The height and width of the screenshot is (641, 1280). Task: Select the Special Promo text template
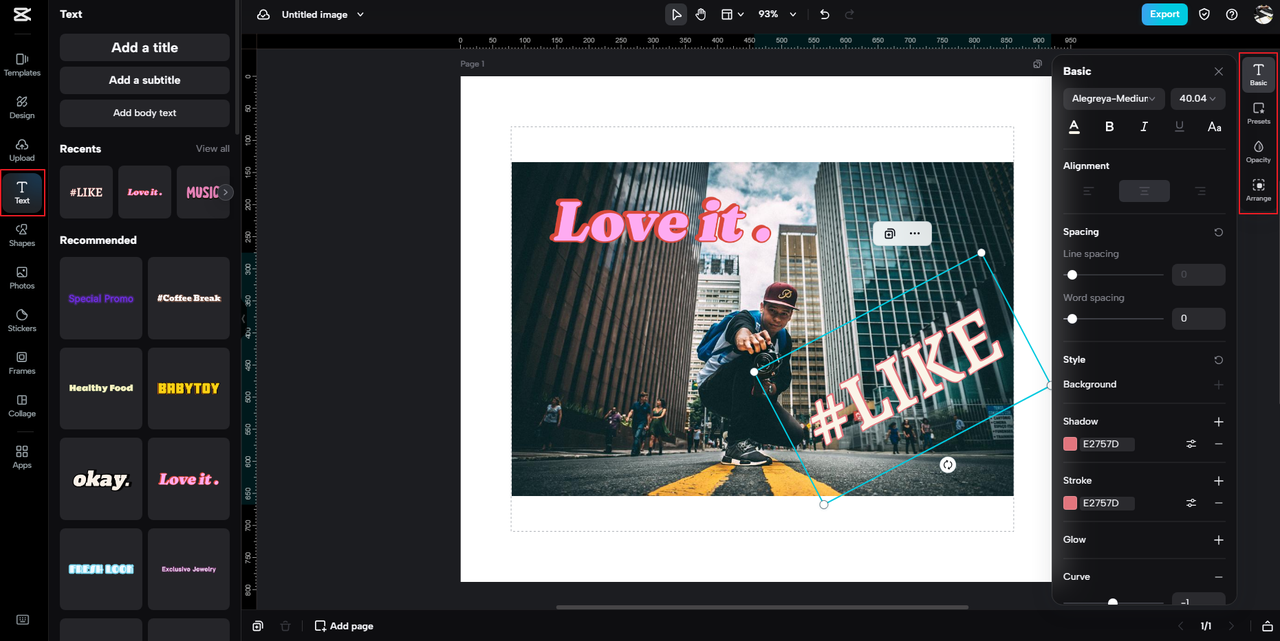click(101, 298)
